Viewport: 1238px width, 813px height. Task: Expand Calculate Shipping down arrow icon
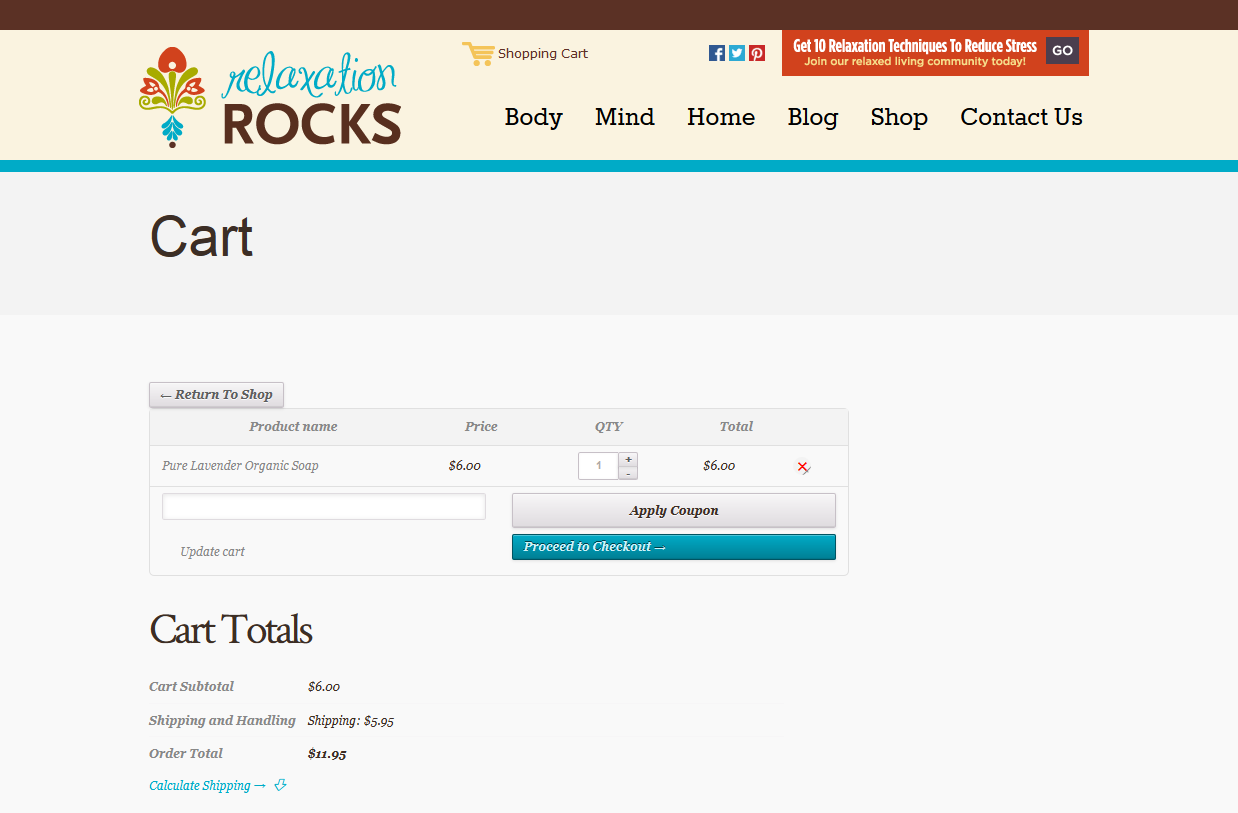[x=280, y=786]
